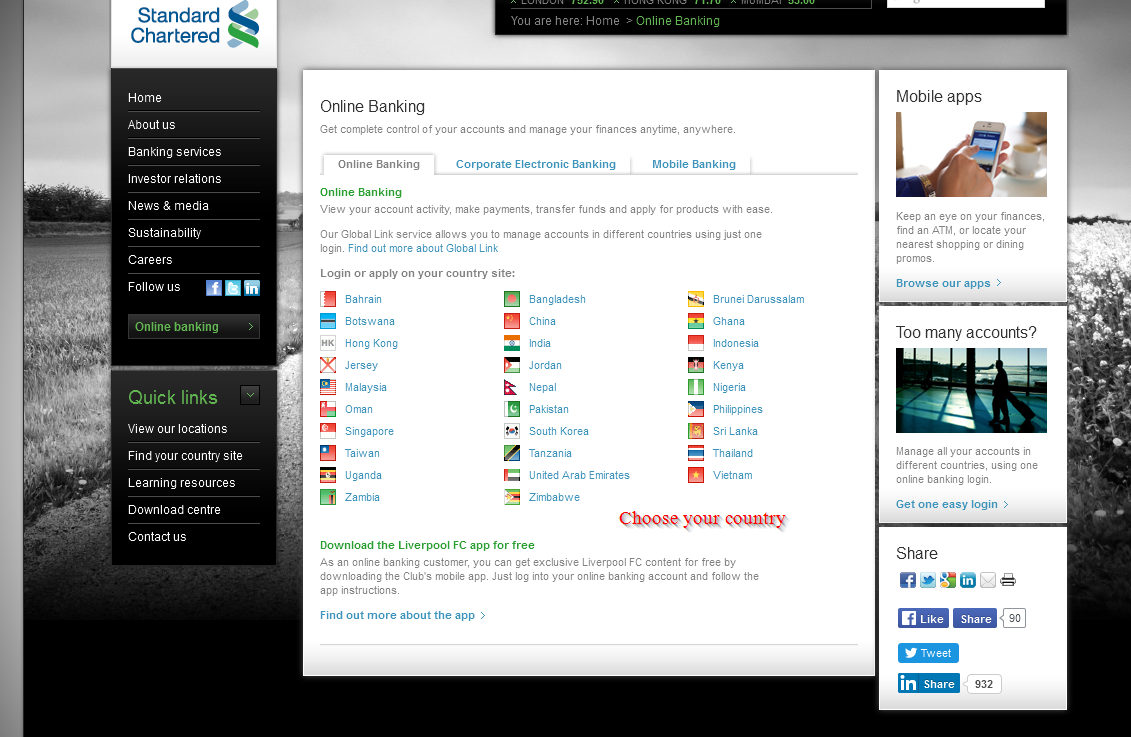Click the Vietnam flag icon

pos(696,475)
